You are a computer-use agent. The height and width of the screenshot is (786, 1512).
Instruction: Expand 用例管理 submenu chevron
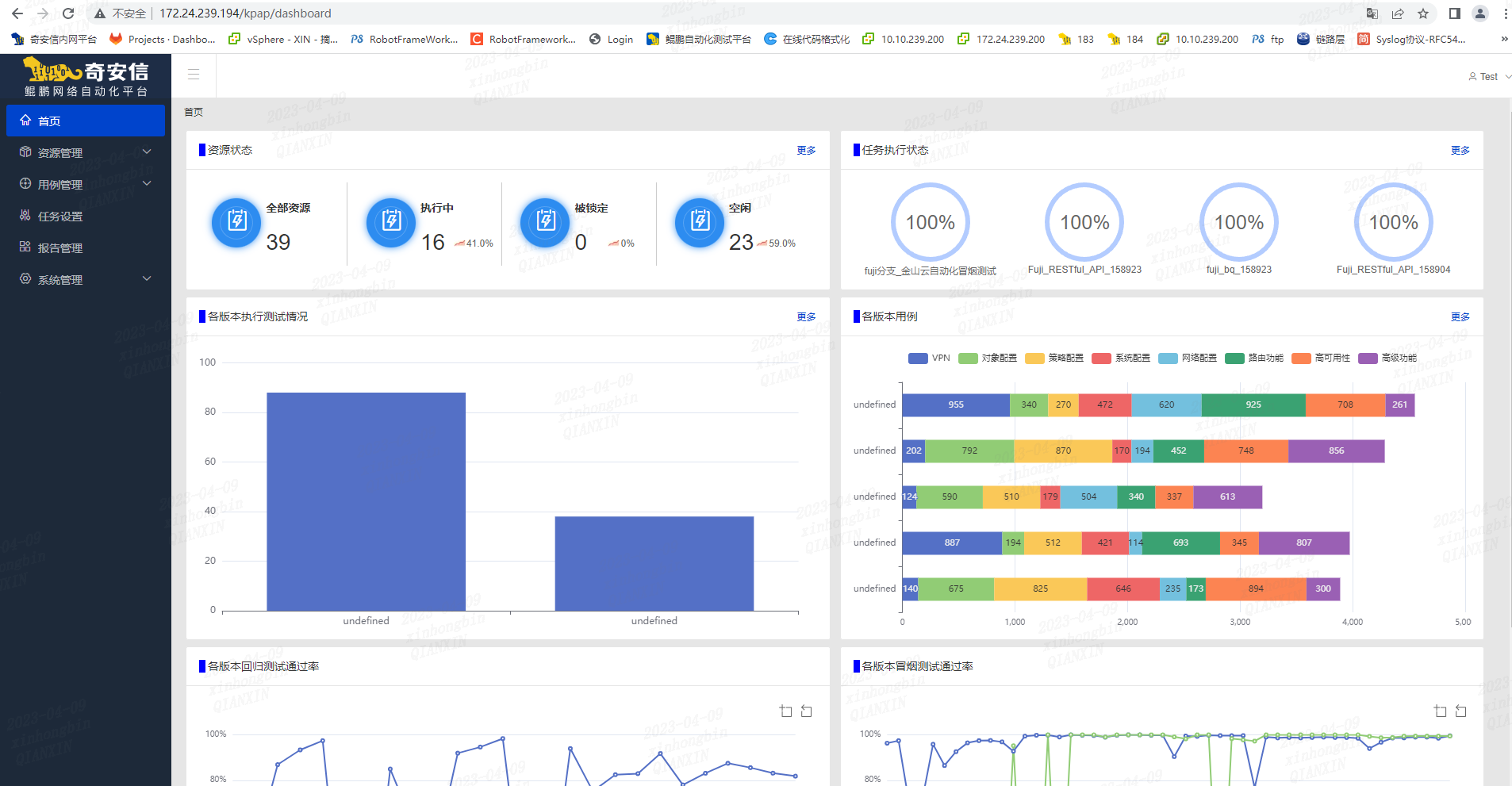click(147, 183)
